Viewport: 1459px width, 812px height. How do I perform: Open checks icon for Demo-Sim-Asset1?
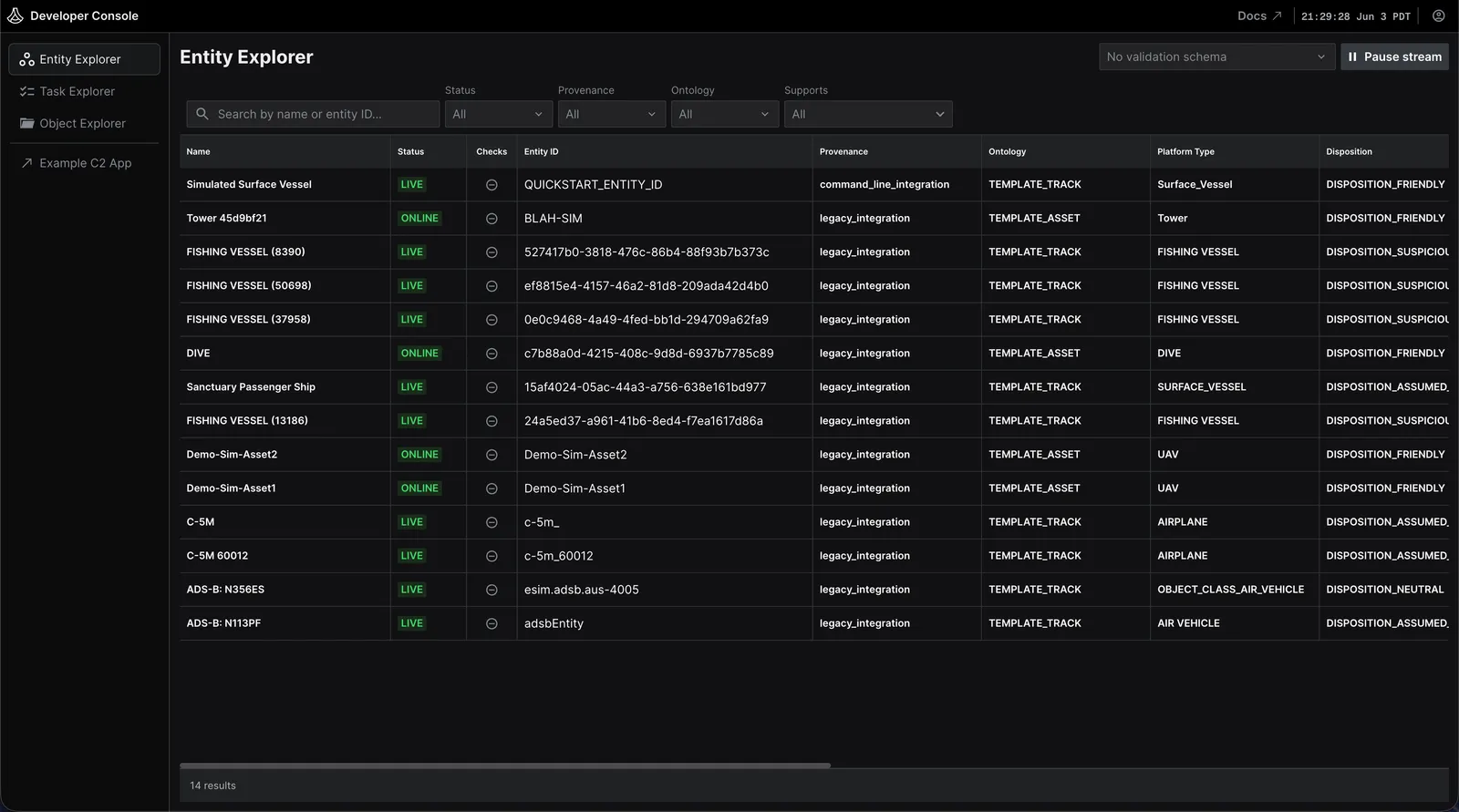coord(492,488)
